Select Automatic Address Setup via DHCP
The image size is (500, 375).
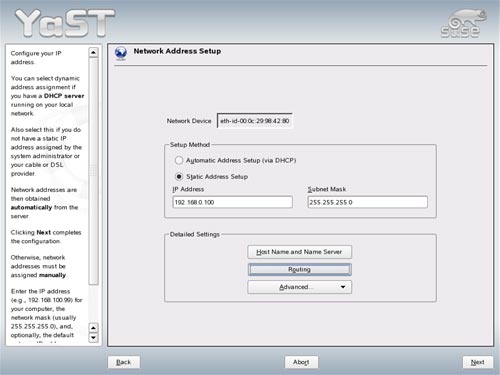click(x=179, y=160)
